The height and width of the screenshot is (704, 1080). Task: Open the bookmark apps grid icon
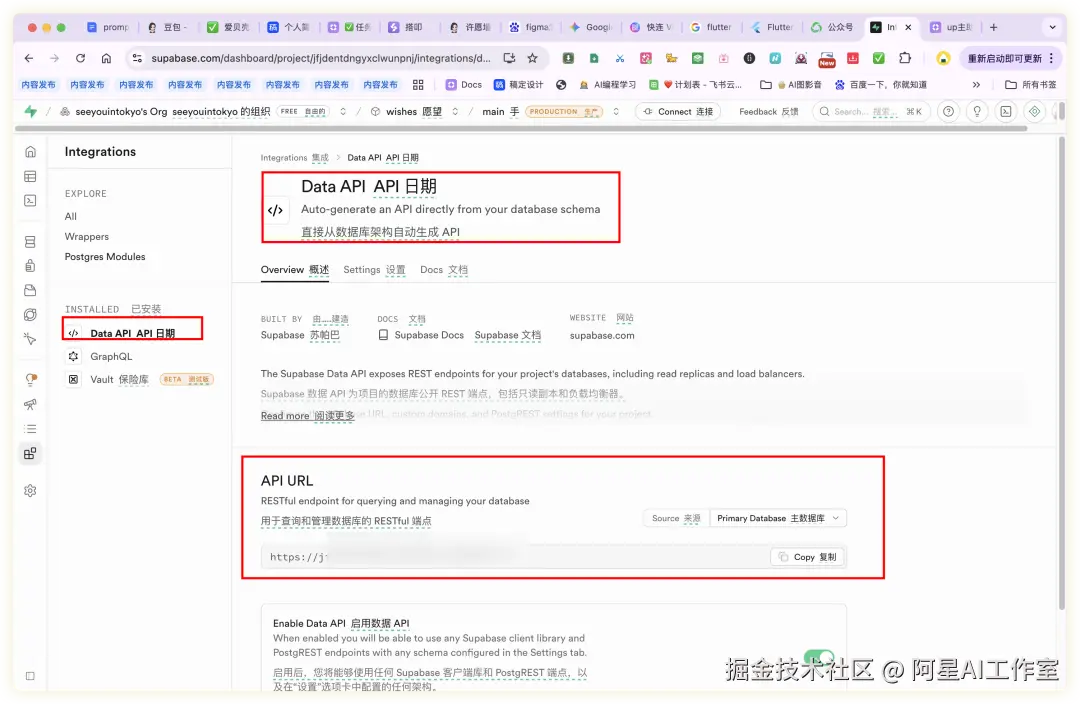418,85
